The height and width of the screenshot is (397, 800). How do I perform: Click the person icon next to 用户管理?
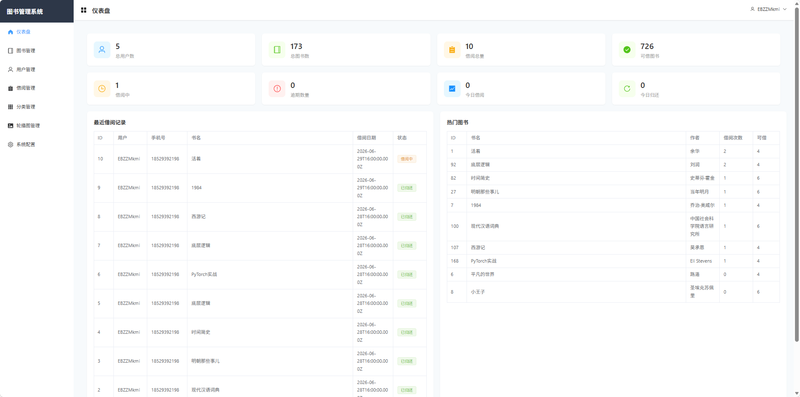[11, 69]
